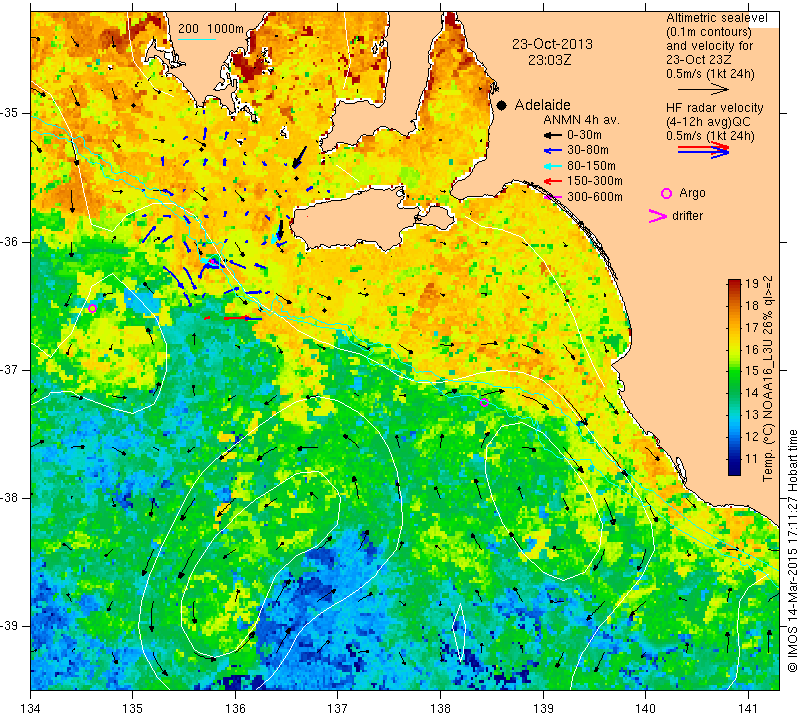Click the black Adelaide city dot marker
Image resolution: width=800 pixels, height=720 pixels.
click(x=502, y=105)
